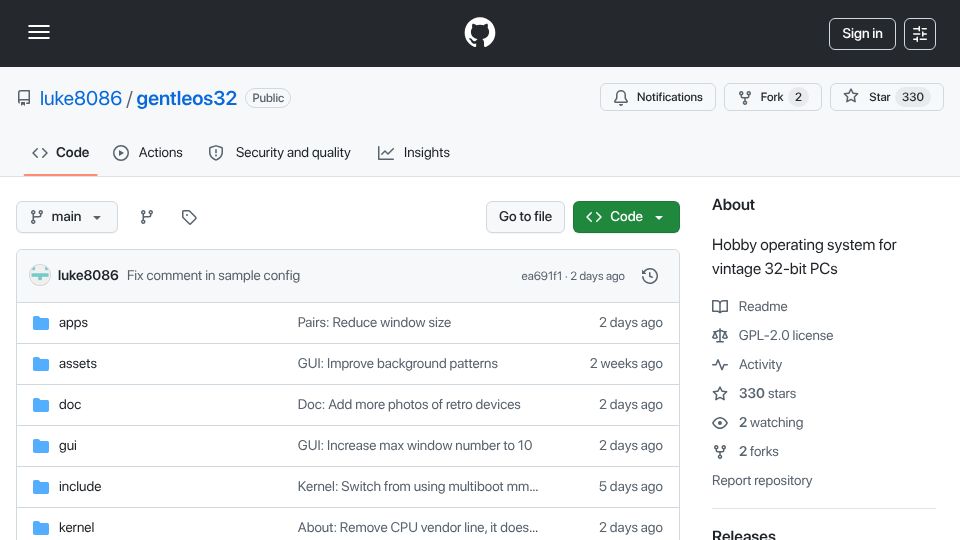Open the hamburger navigation menu
The width and height of the screenshot is (960, 540).
click(39, 32)
